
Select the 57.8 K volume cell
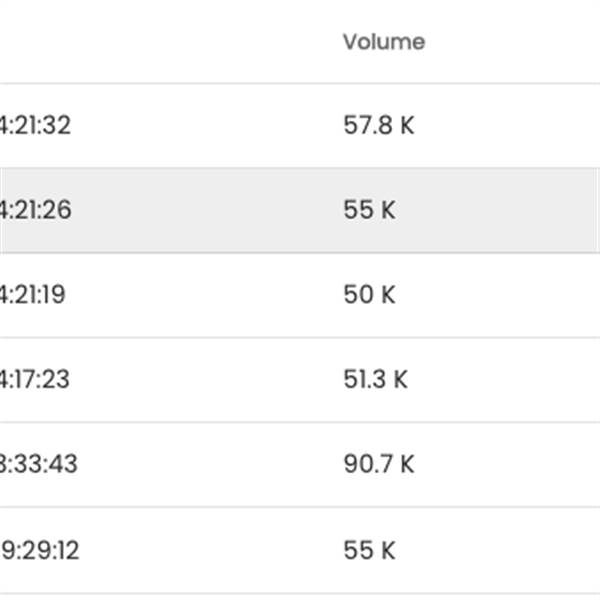[x=378, y=126]
